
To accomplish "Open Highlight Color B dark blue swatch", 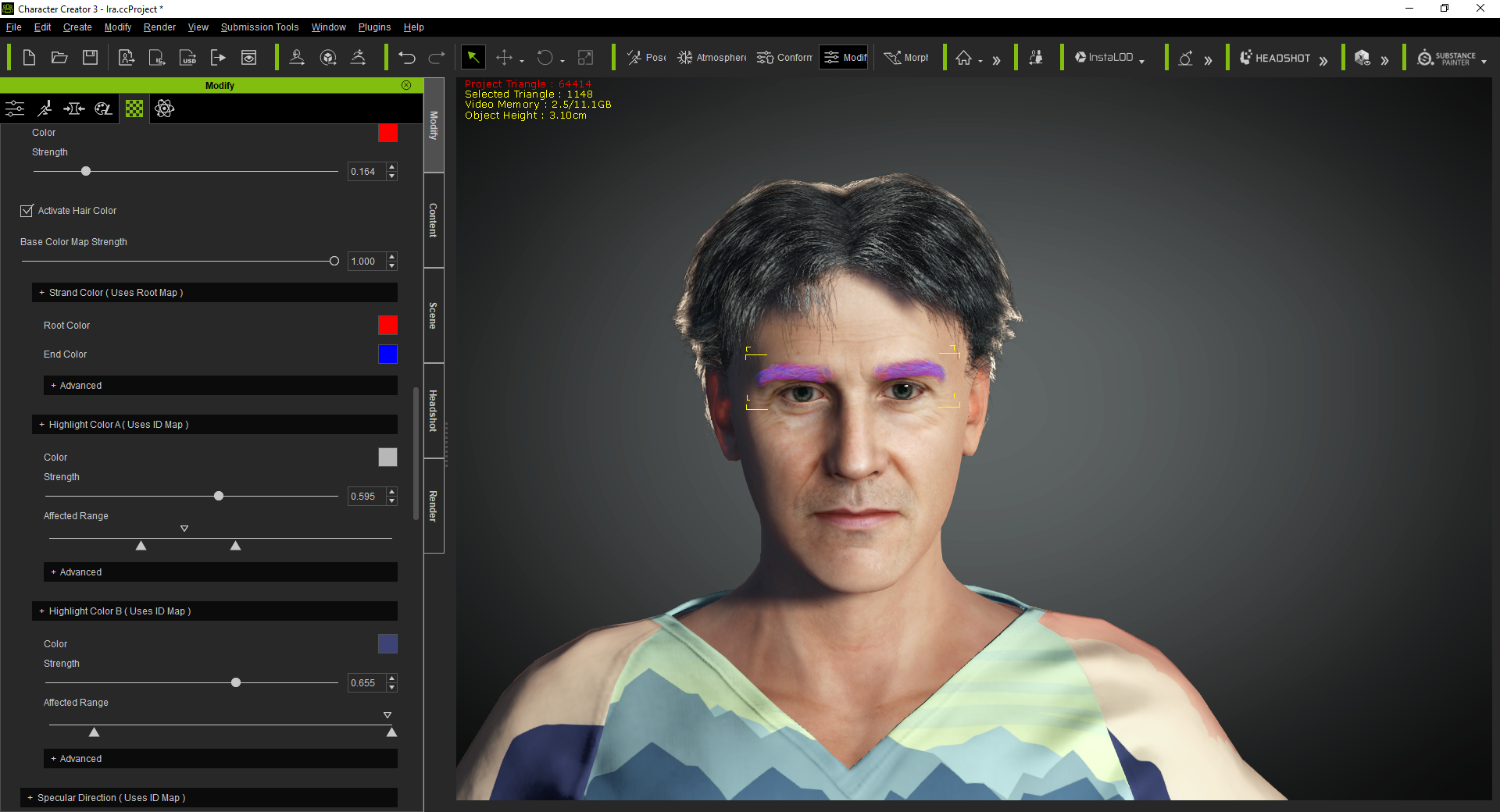I will click(387, 644).
